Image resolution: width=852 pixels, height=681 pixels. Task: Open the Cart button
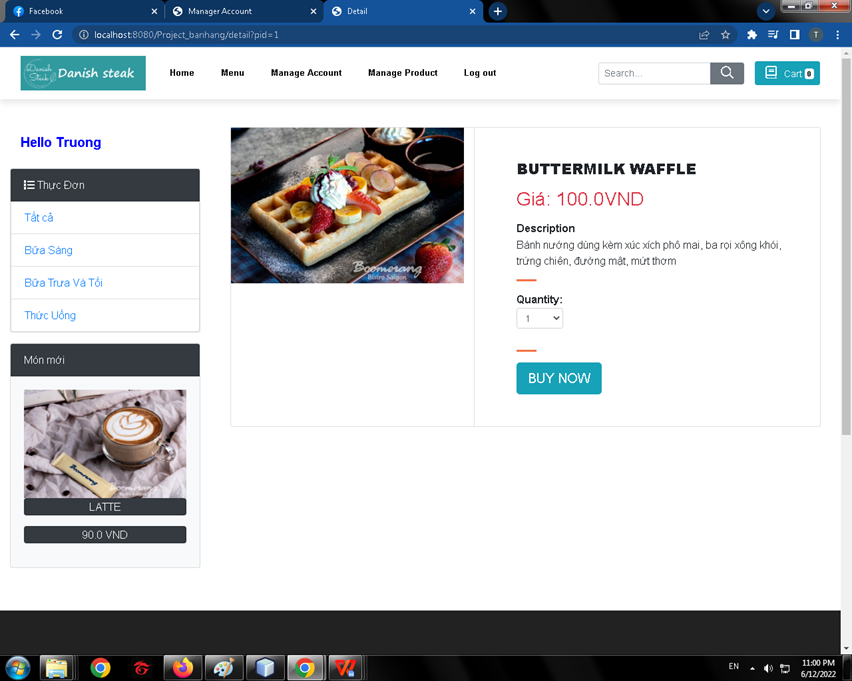[x=787, y=73]
